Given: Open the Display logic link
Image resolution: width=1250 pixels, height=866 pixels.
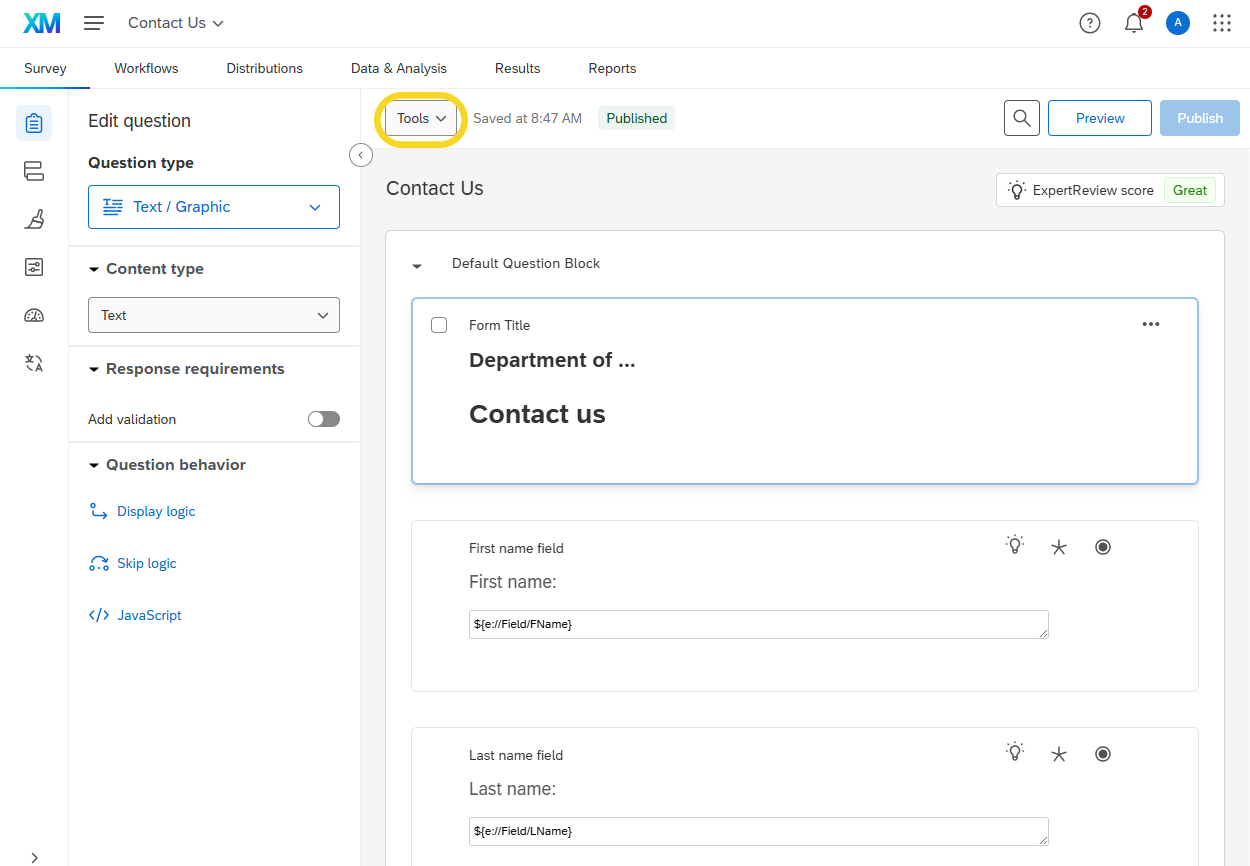Looking at the screenshot, I should point(155,511).
